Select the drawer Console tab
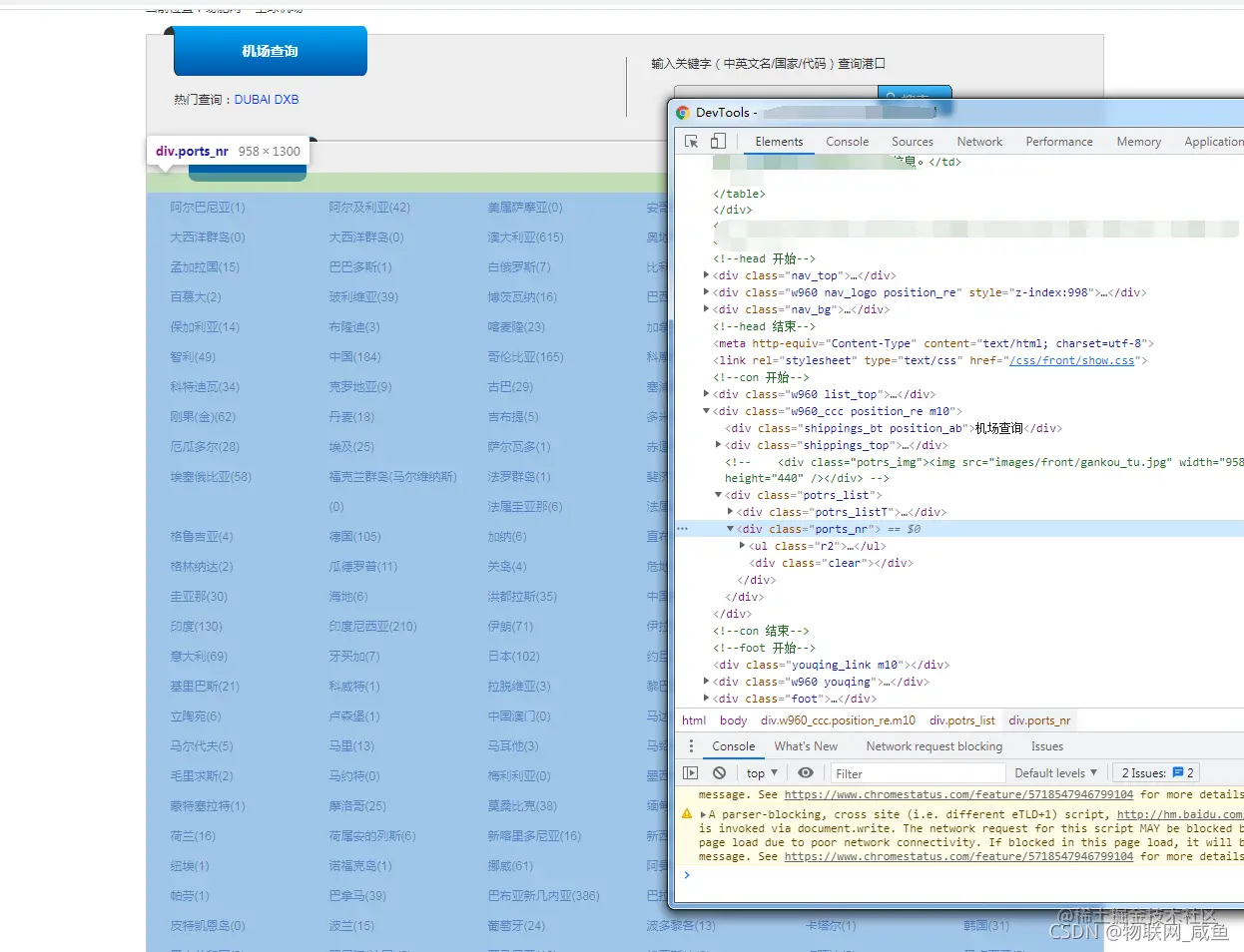The height and width of the screenshot is (952, 1244). point(734,746)
